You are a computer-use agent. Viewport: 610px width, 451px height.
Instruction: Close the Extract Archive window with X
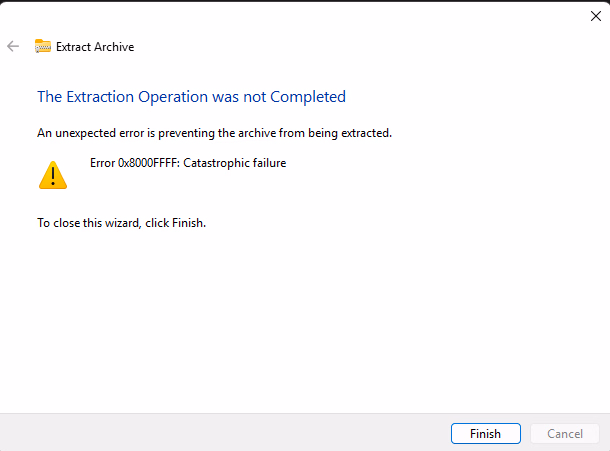[596, 15]
